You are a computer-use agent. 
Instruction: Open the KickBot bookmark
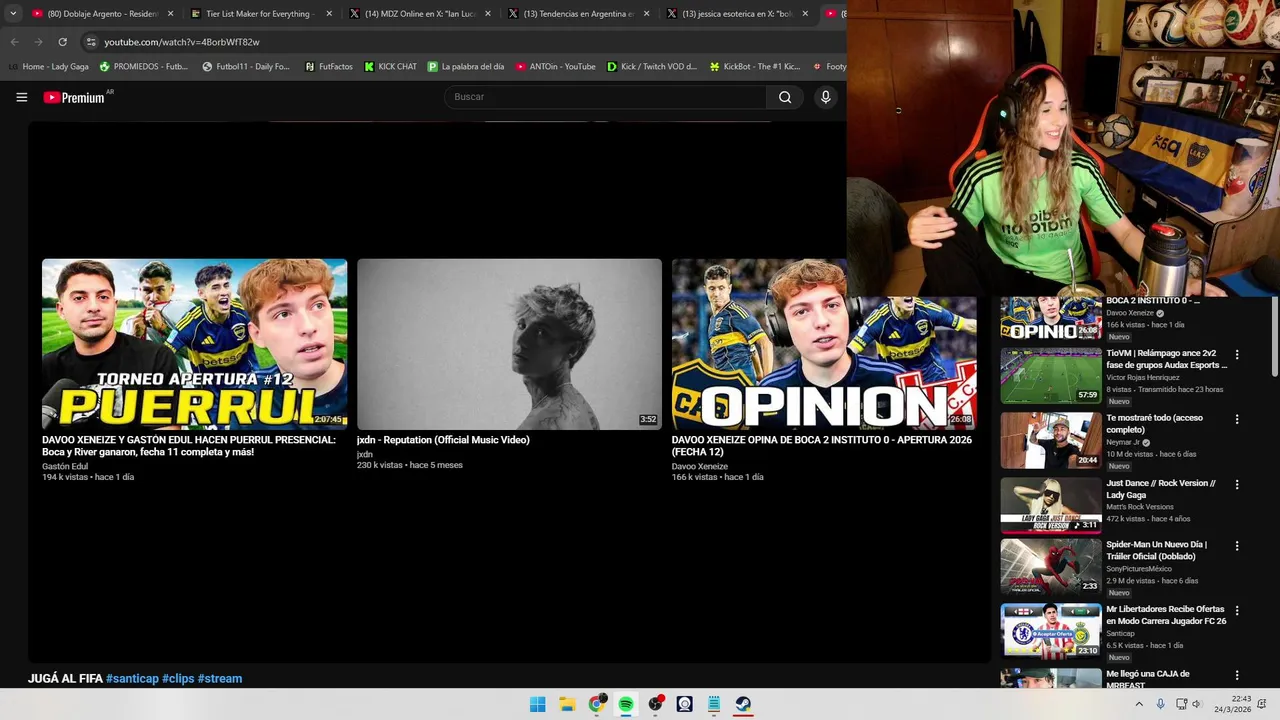[x=754, y=67]
